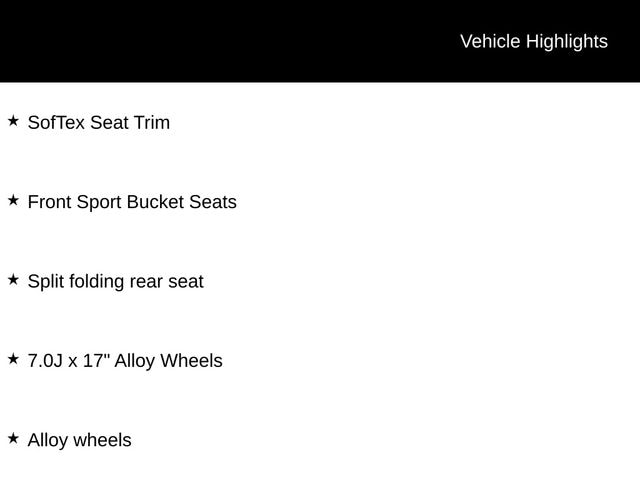640x480 pixels.
Task: Click the word Trim in the first highlight
Action: 152,123
